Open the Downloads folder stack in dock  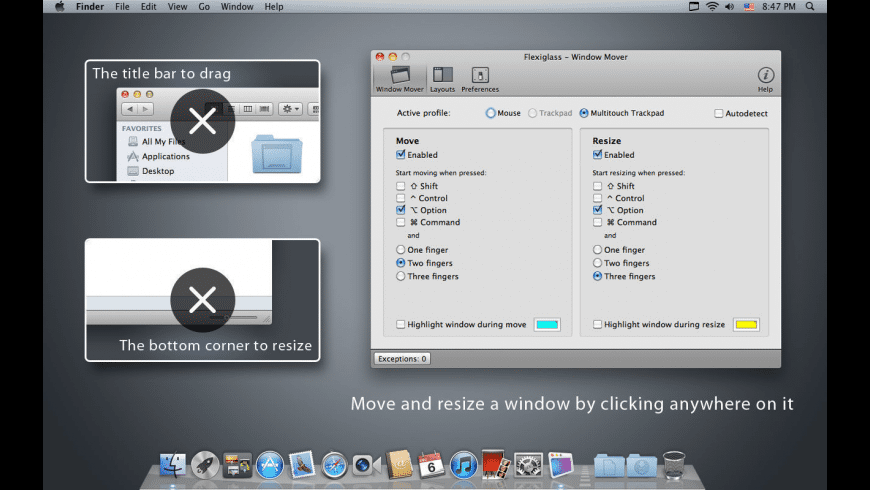641,466
